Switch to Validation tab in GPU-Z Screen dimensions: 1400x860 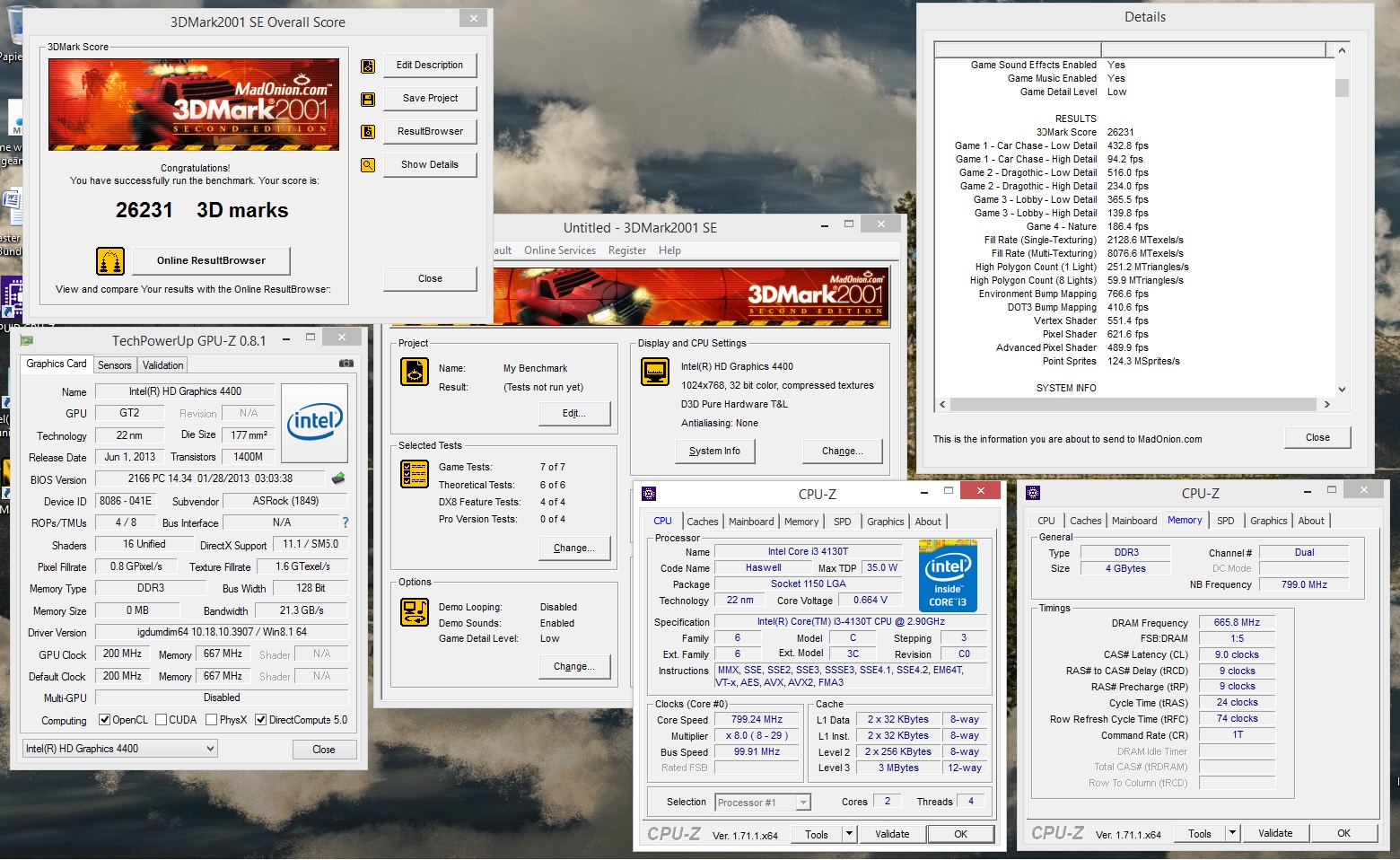(162, 365)
